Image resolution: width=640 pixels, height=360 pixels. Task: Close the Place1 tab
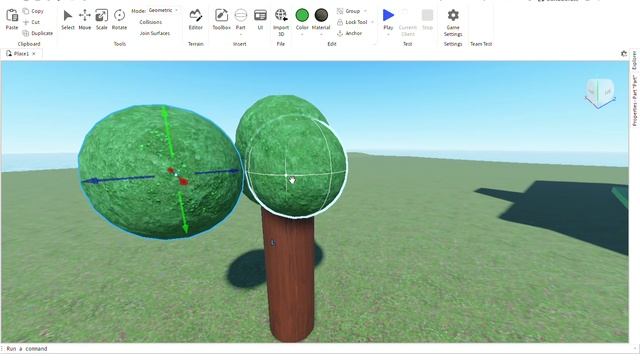point(34,53)
